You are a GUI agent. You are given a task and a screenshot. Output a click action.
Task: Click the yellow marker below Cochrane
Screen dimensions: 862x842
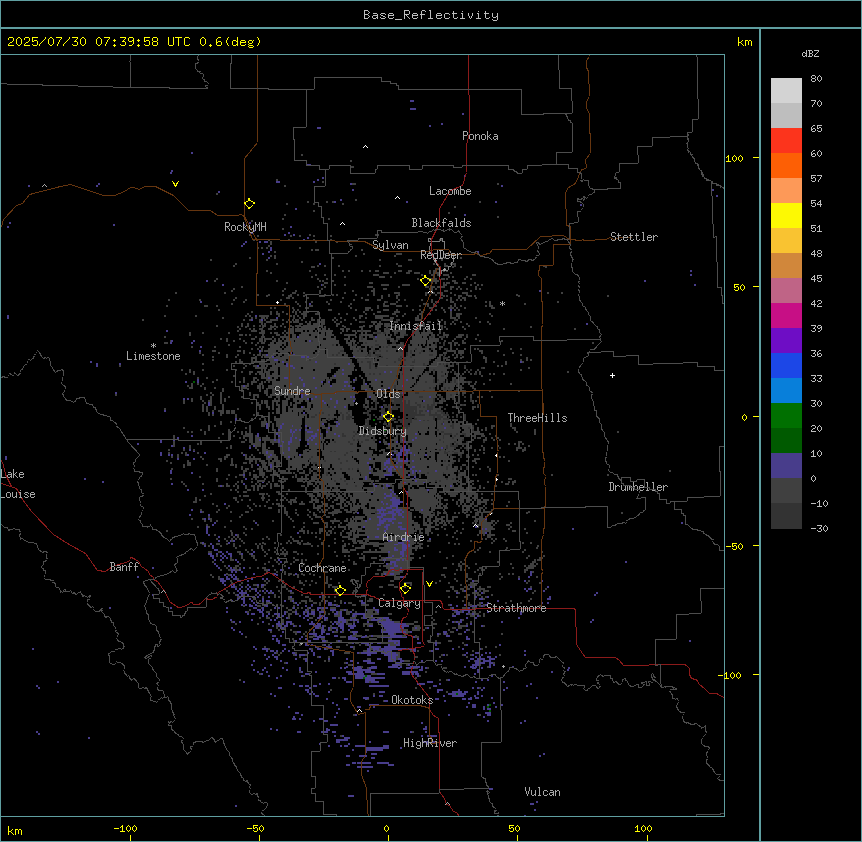[340, 590]
